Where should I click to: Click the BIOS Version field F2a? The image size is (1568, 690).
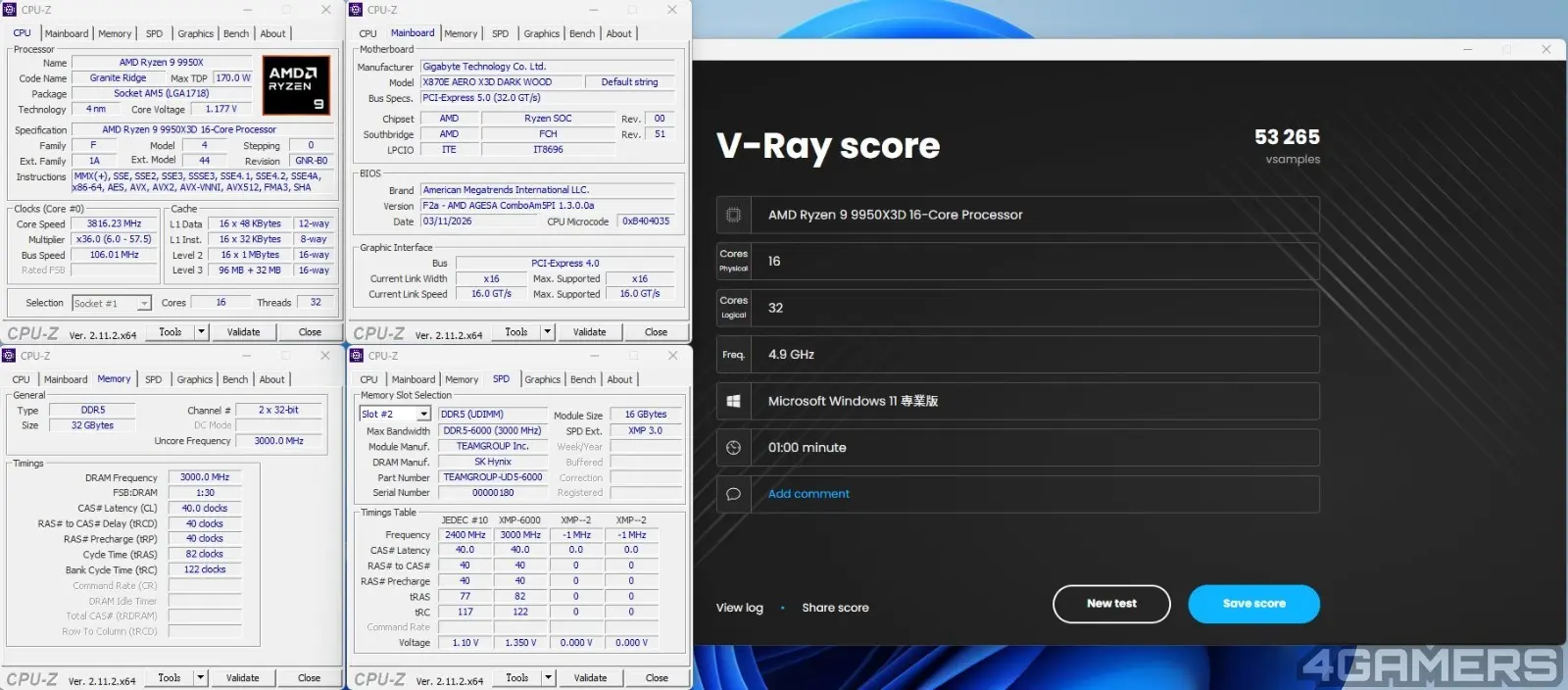pyautogui.click(x=548, y=206)
